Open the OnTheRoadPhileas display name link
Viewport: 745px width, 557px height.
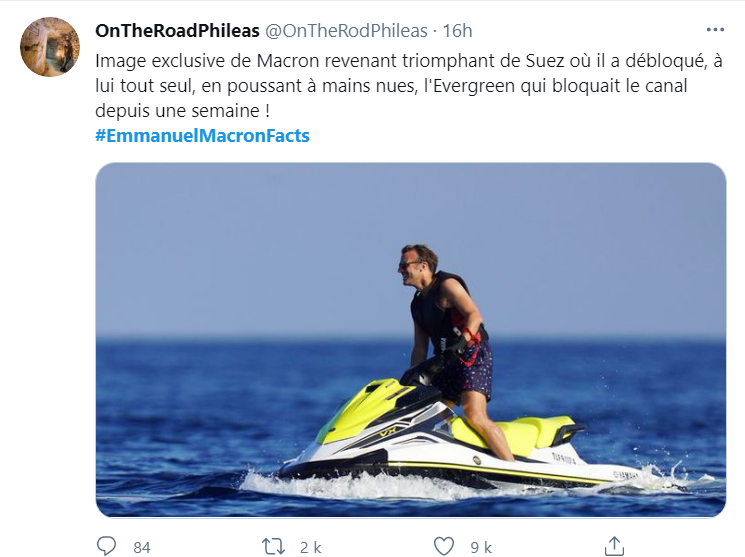point(176,31)
